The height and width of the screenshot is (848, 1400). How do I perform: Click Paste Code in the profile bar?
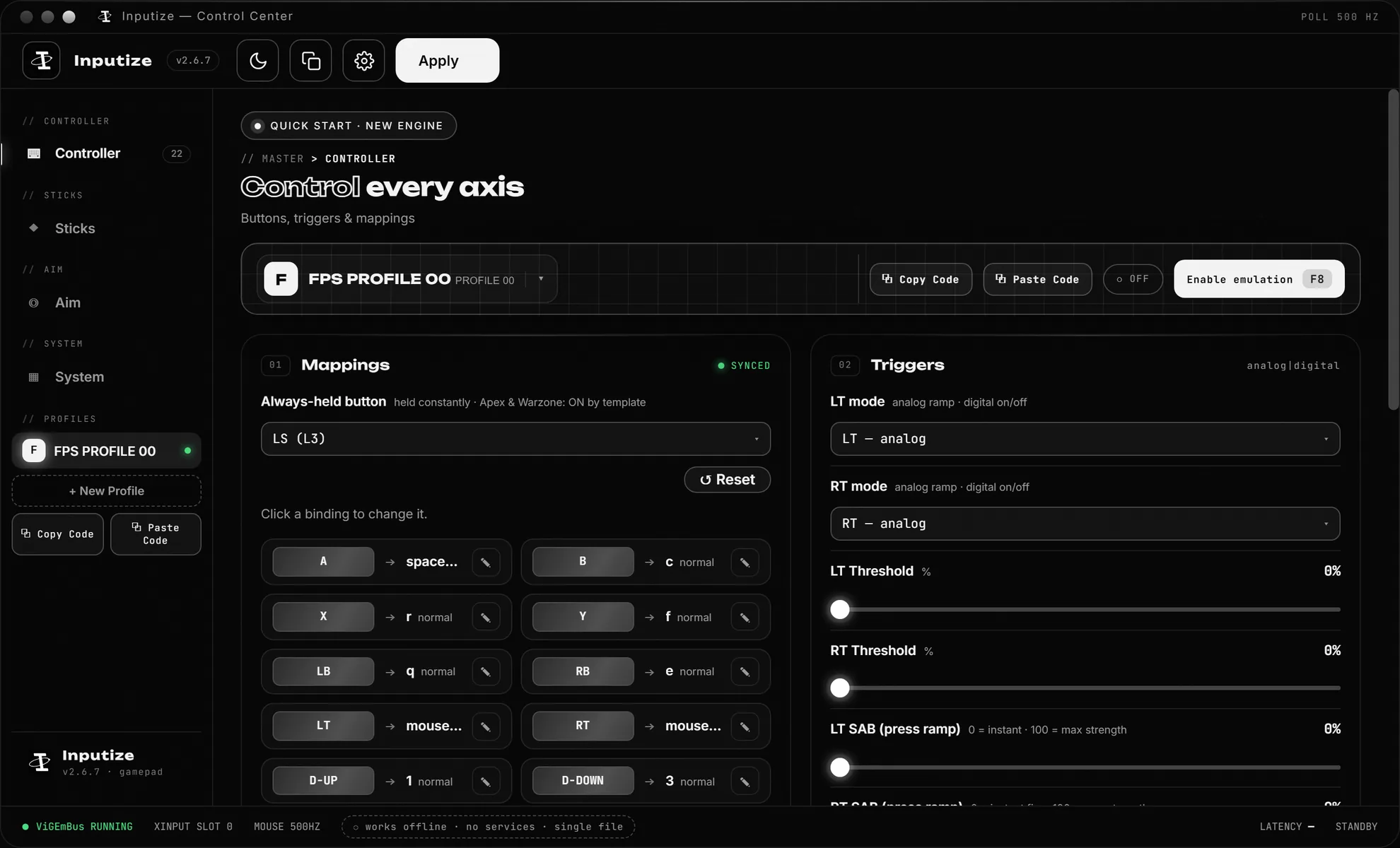(1037, 279)
